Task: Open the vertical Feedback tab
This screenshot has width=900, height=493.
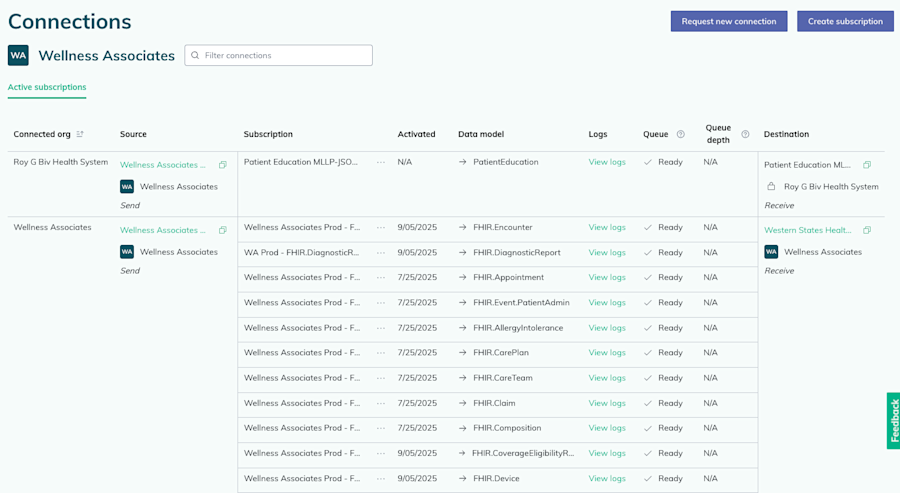Action: [x=894, y=421]
